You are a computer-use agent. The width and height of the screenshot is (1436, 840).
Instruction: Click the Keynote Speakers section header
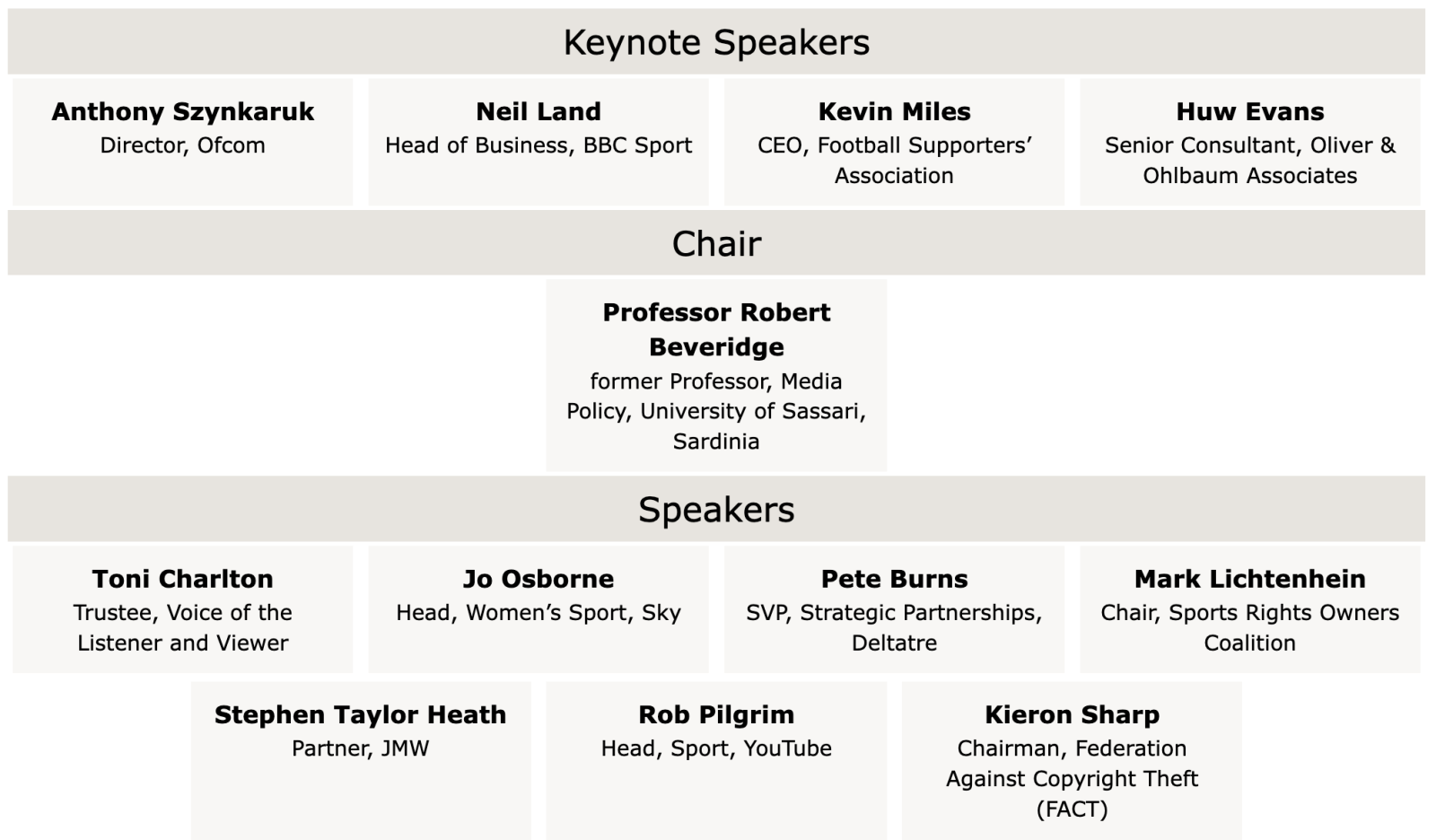pos(716,42)
